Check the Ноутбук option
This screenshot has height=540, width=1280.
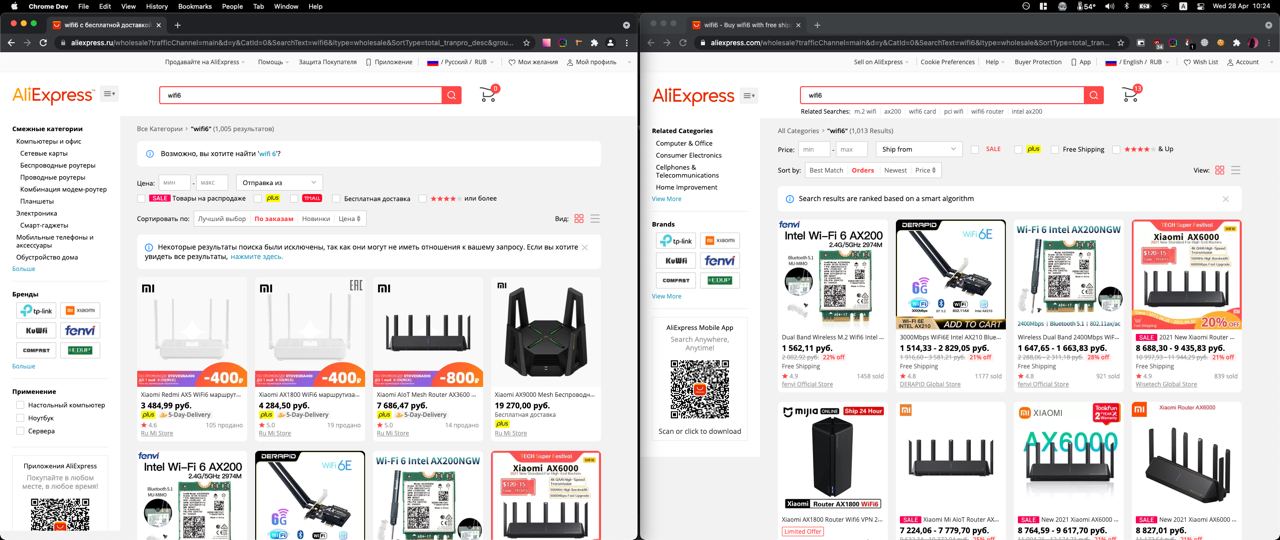(x=20, y=418)
